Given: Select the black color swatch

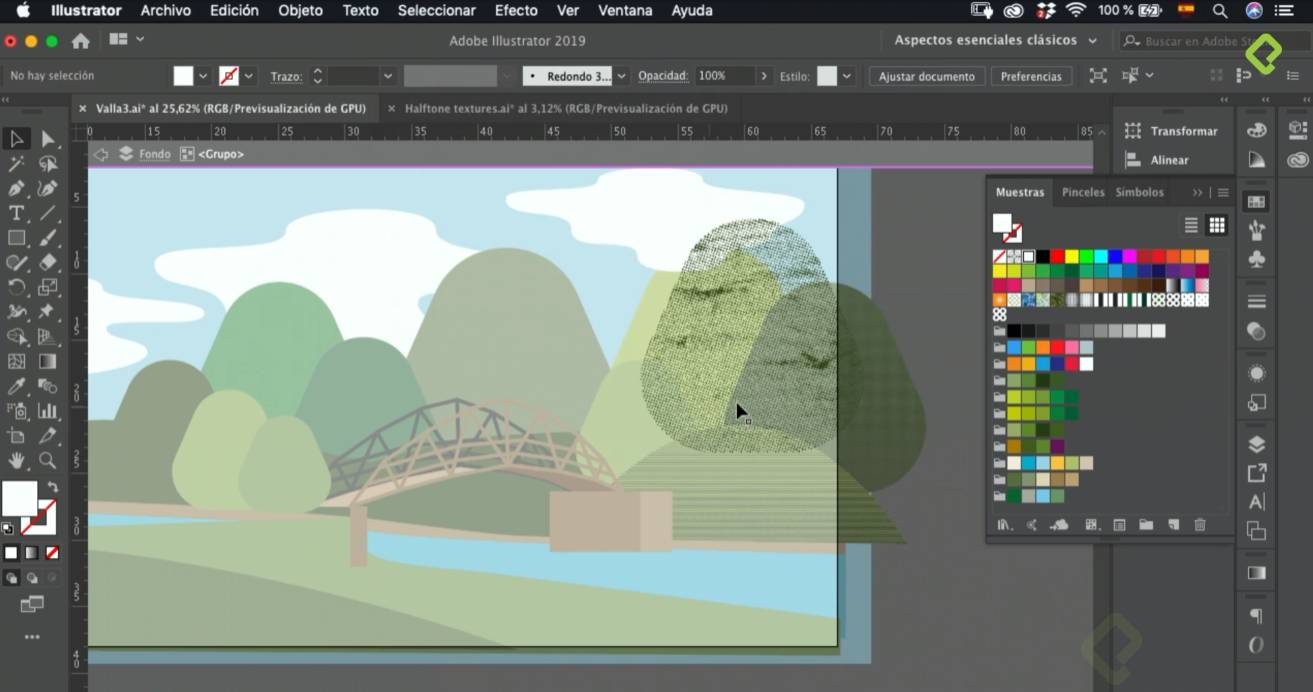Looking at the screenshot, I should tap(1043, 257).
